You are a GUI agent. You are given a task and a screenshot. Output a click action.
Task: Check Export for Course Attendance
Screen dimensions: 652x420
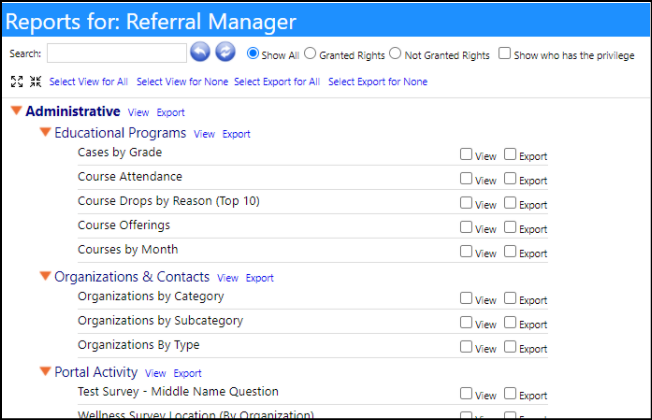point(510,178)
